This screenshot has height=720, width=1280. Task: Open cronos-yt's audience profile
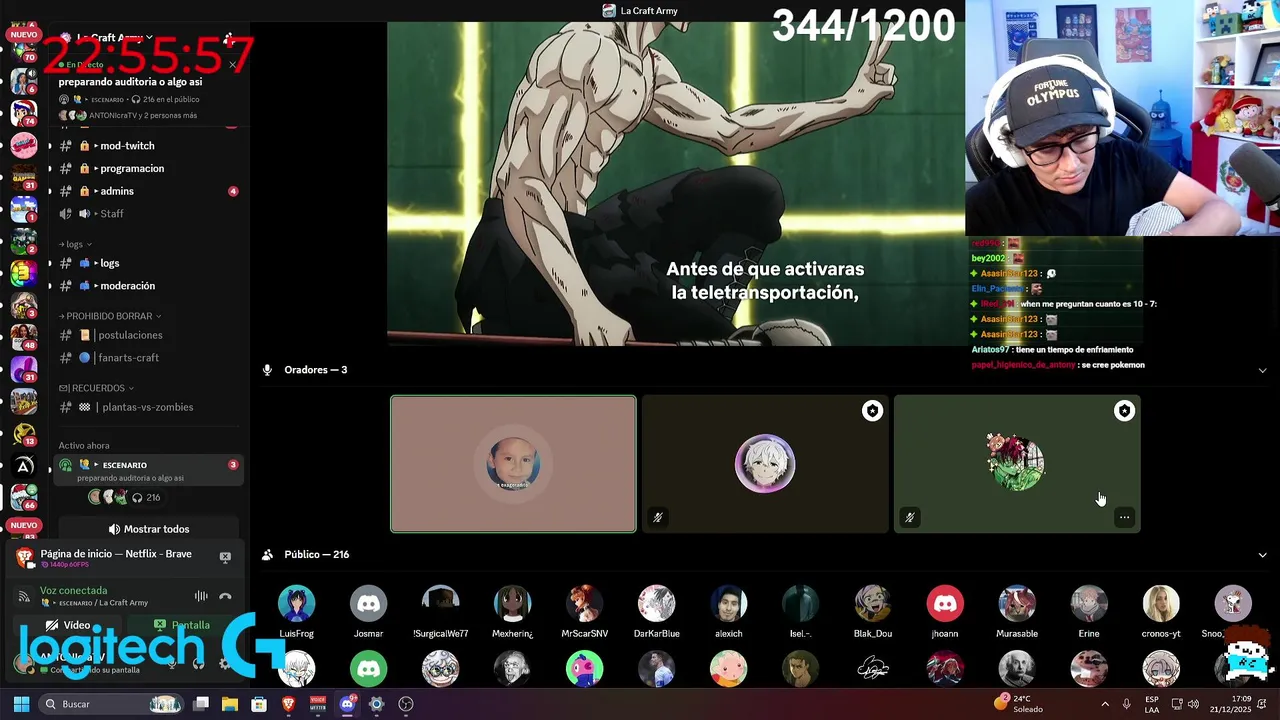[x=1161, y=611]
